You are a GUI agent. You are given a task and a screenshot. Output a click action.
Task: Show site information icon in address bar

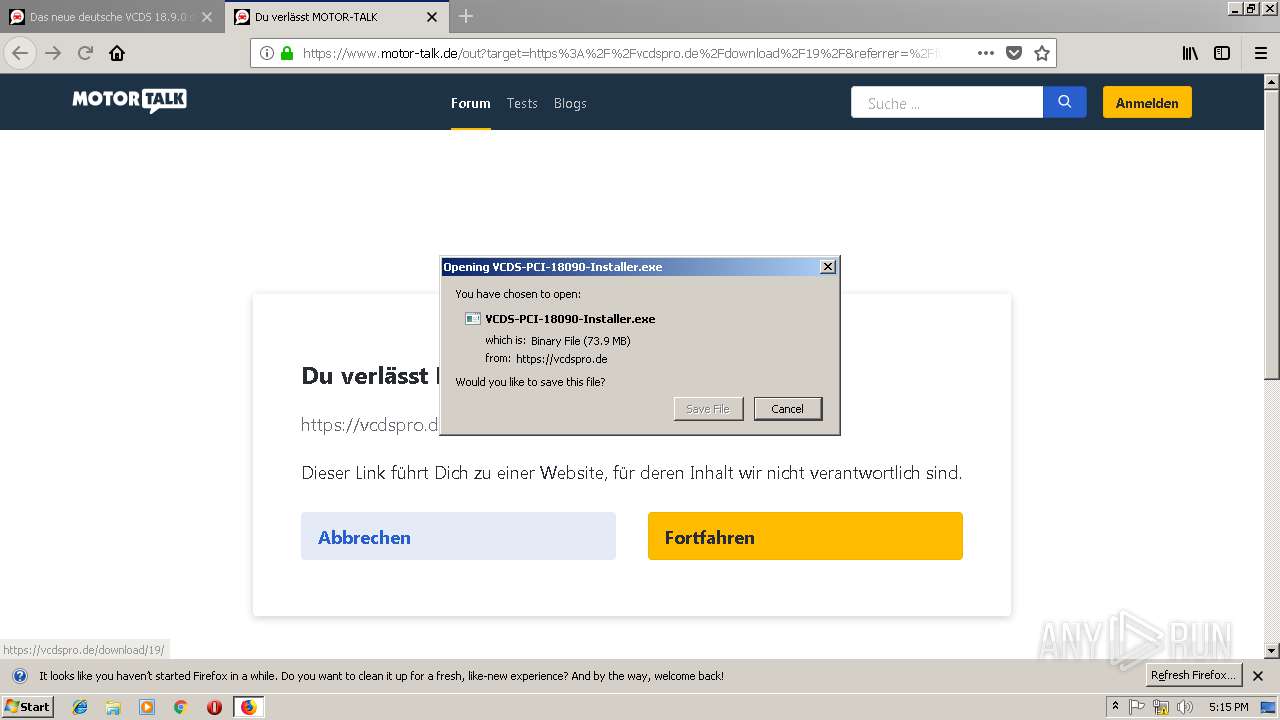(x=266, y=53)
